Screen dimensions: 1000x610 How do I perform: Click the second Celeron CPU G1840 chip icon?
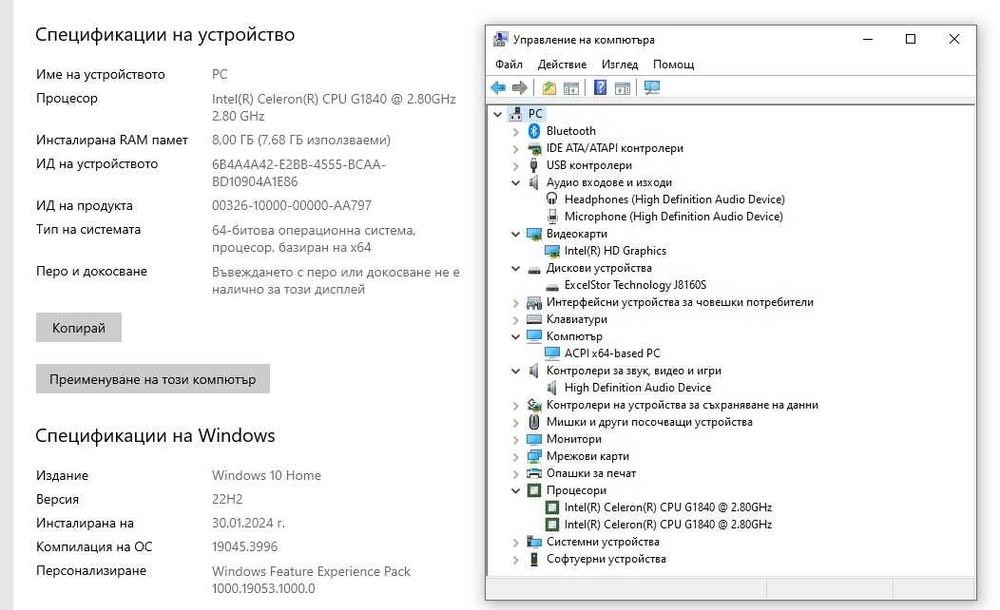point(552,524)
